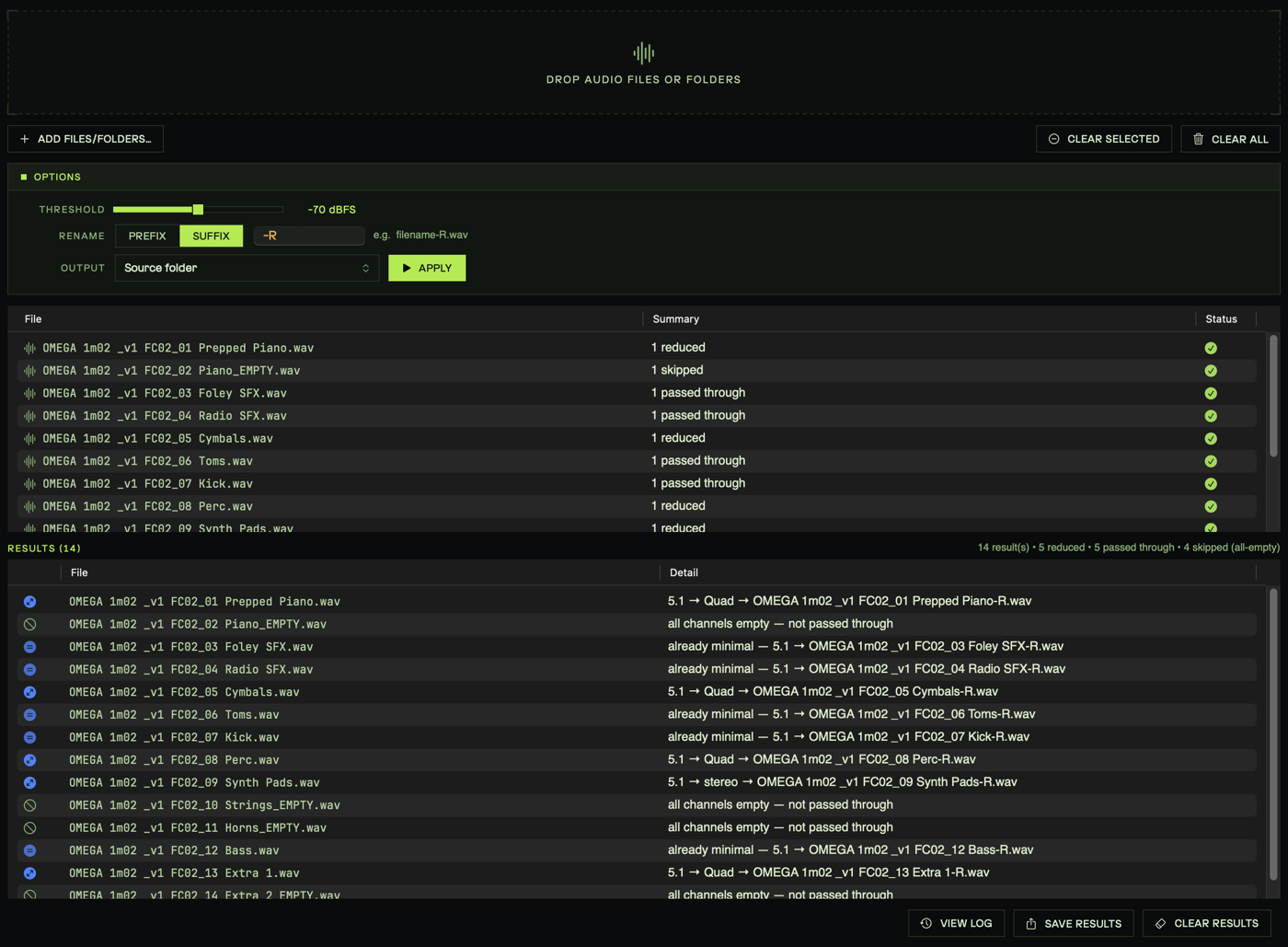The image size is (1288, 947).
Task: Click the passed-through icon for Radio SFX.wav result
Action: click(30, 669)
